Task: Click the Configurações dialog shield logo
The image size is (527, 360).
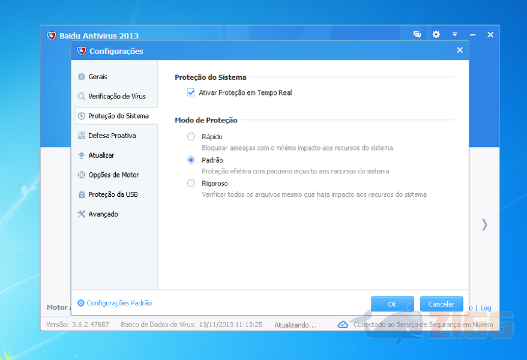Action: click(81, 51)
